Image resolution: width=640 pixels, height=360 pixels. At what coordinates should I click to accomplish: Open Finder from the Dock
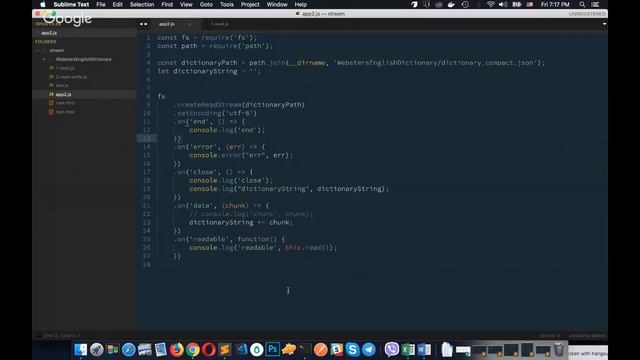80,350
